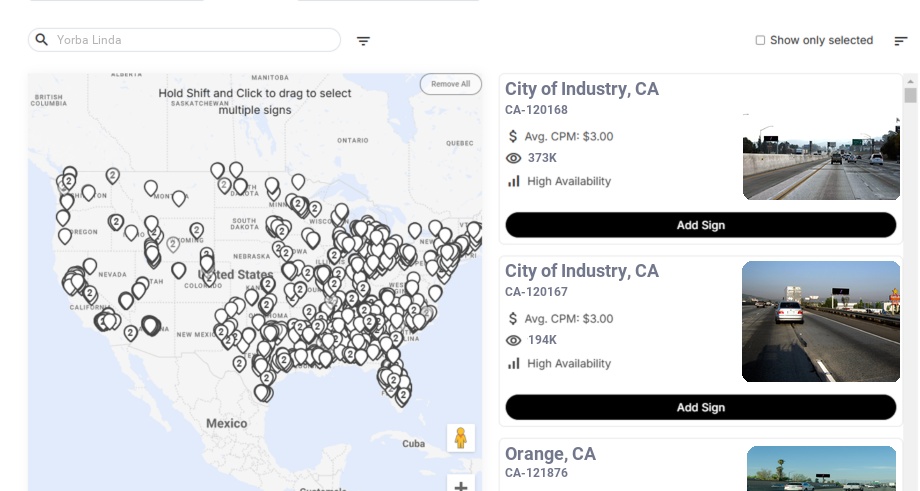Click the filter icon beside the search box

tap(364, 41)
